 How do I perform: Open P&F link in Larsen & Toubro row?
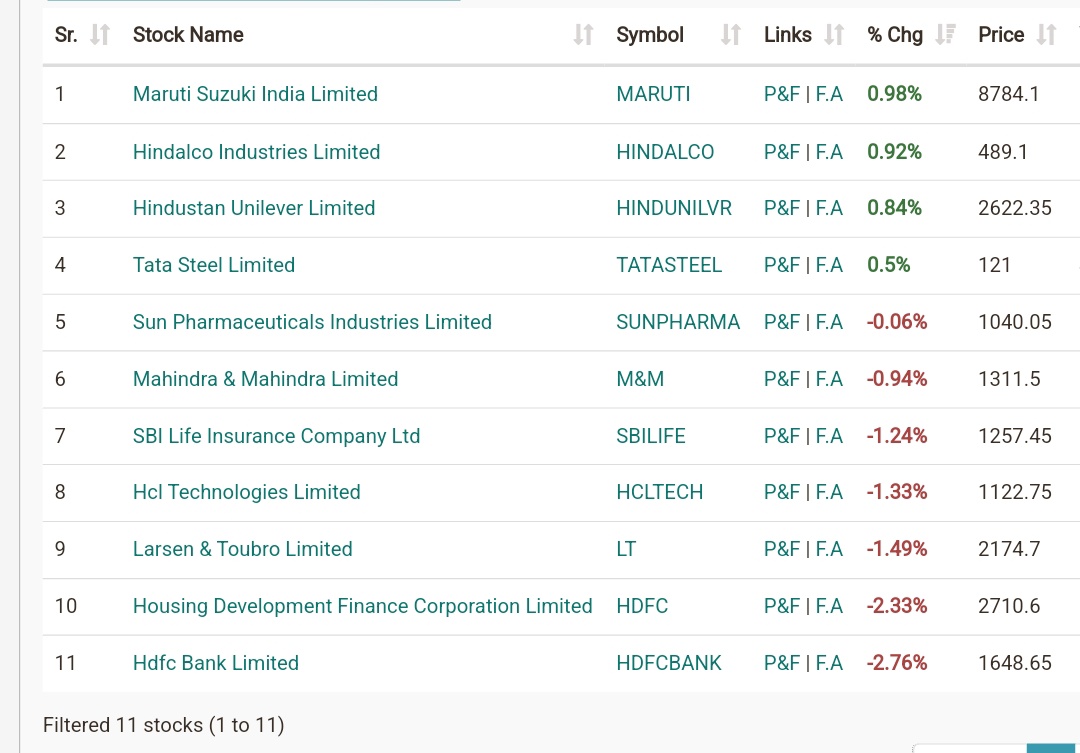pos(782,549)
